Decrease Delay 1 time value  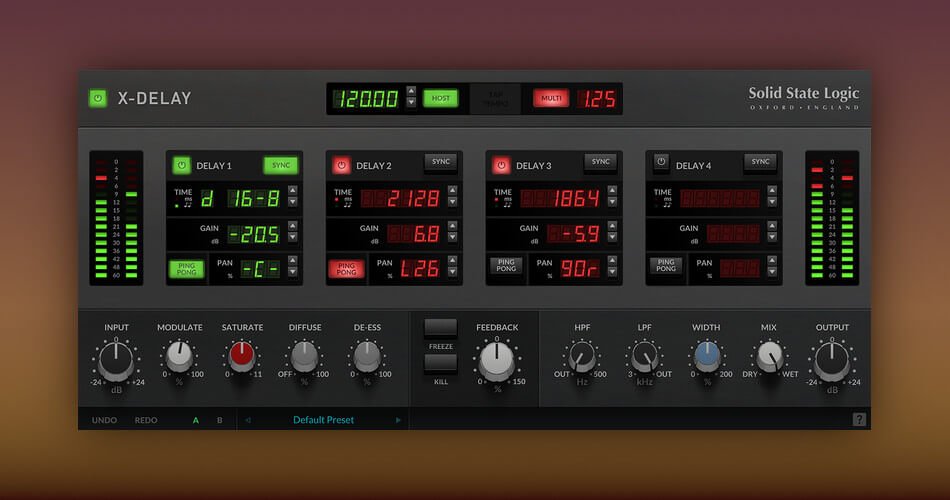click(x=293, y=201)
